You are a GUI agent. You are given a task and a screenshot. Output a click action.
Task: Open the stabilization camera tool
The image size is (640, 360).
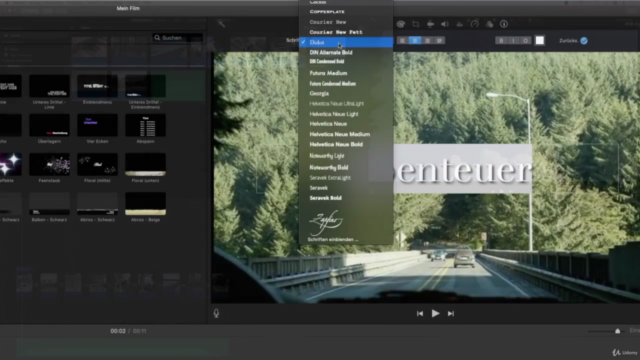pos(430,24)
